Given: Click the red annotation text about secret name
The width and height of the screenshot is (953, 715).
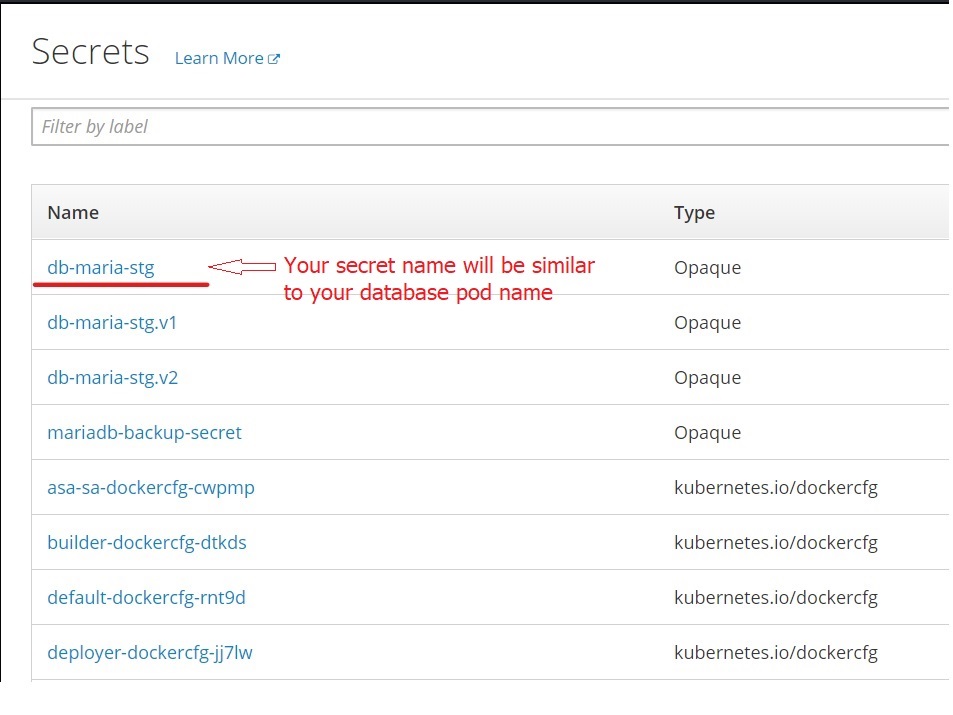Looking at the screenshot, I should coord(438,279).
